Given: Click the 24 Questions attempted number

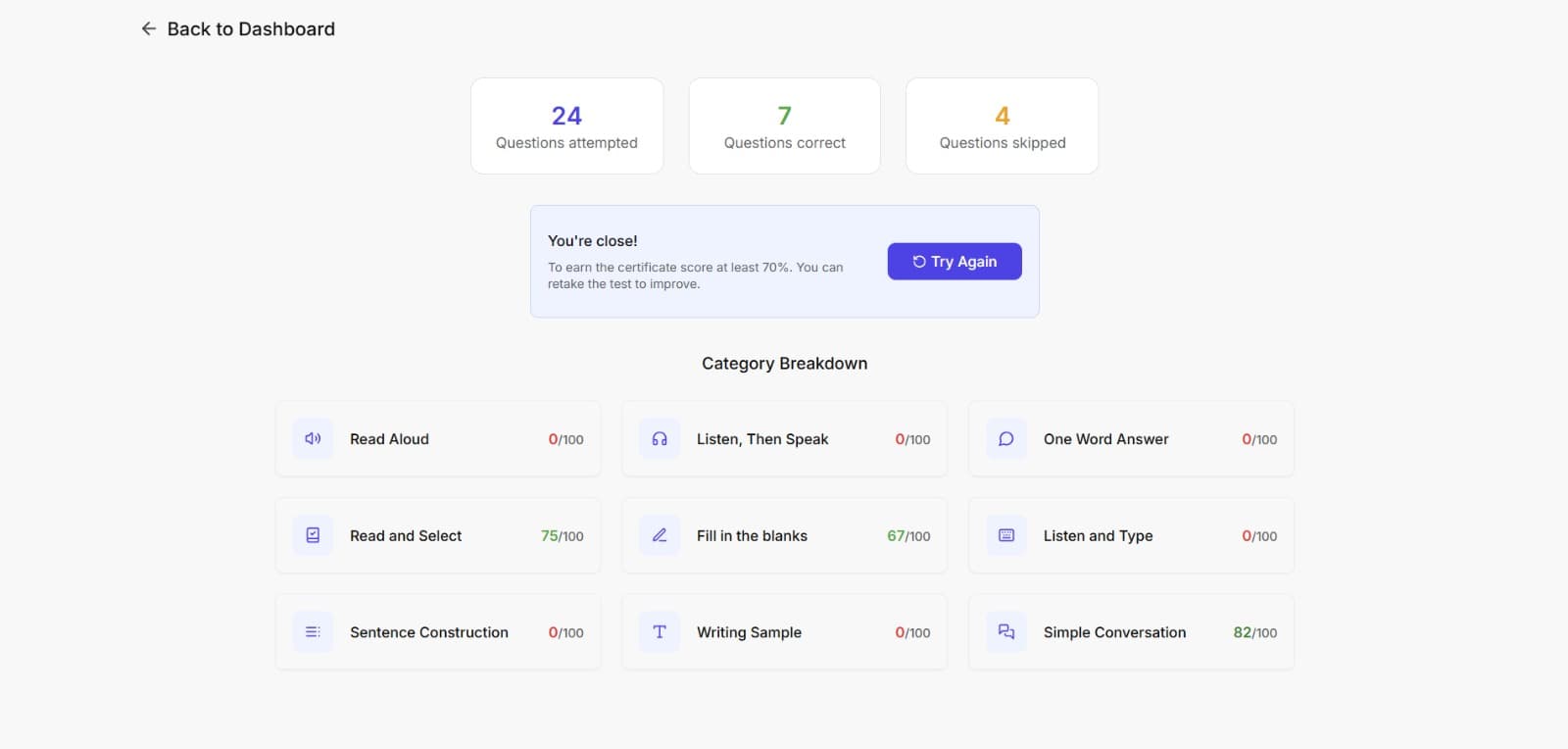Looking at the screenshot, I should point(566,116).
